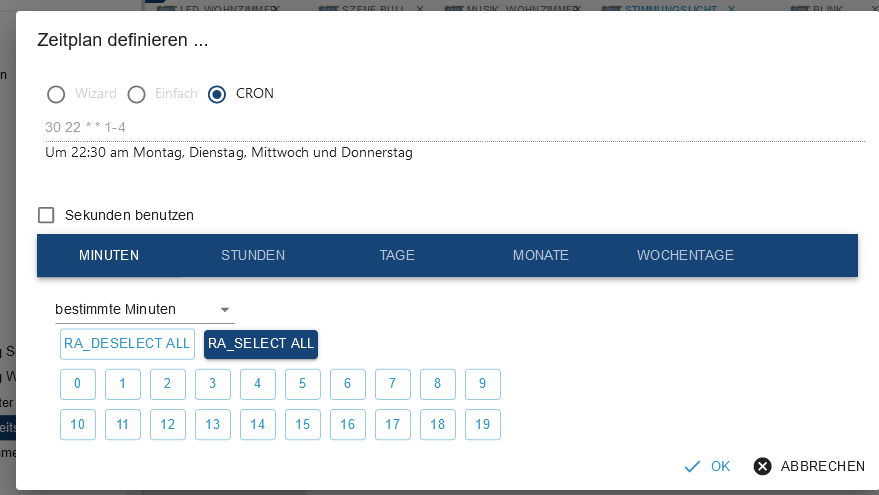Pick minute 11 button
Viewport: 879px width, 495px height.
pyautogui.click(x=123, y=424)
